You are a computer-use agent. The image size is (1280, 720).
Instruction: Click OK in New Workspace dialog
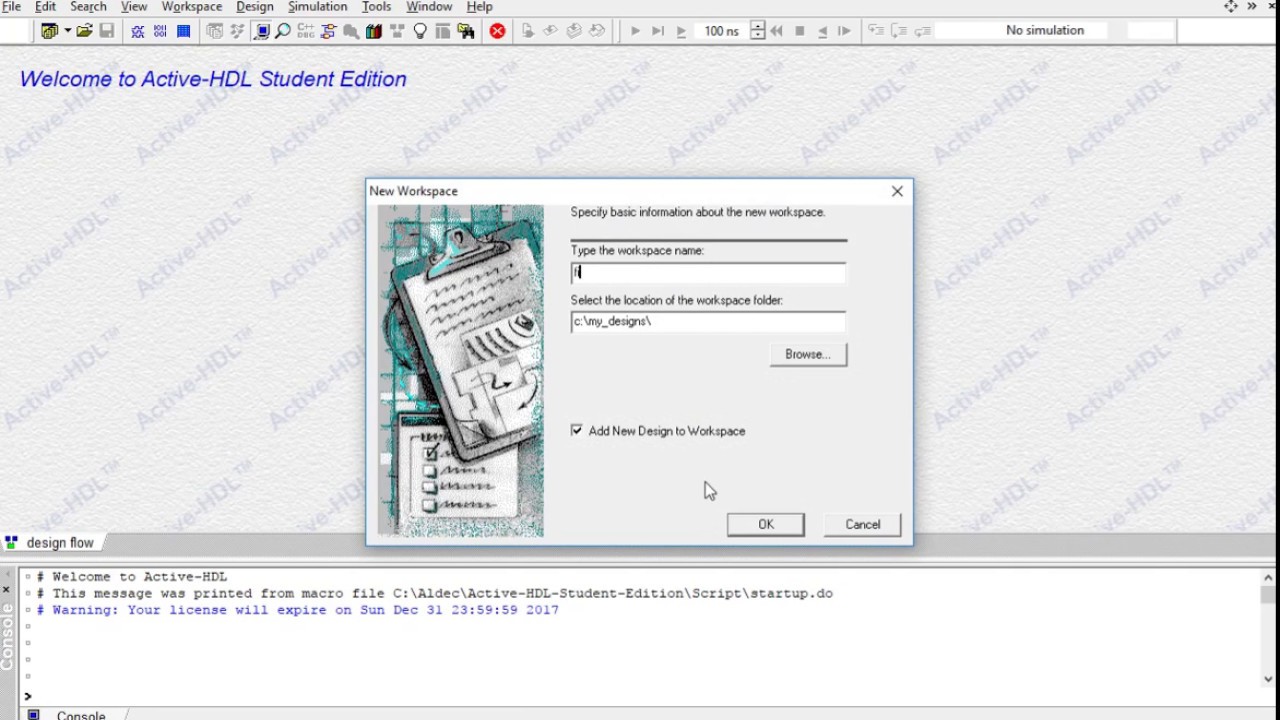pos(766,524)
